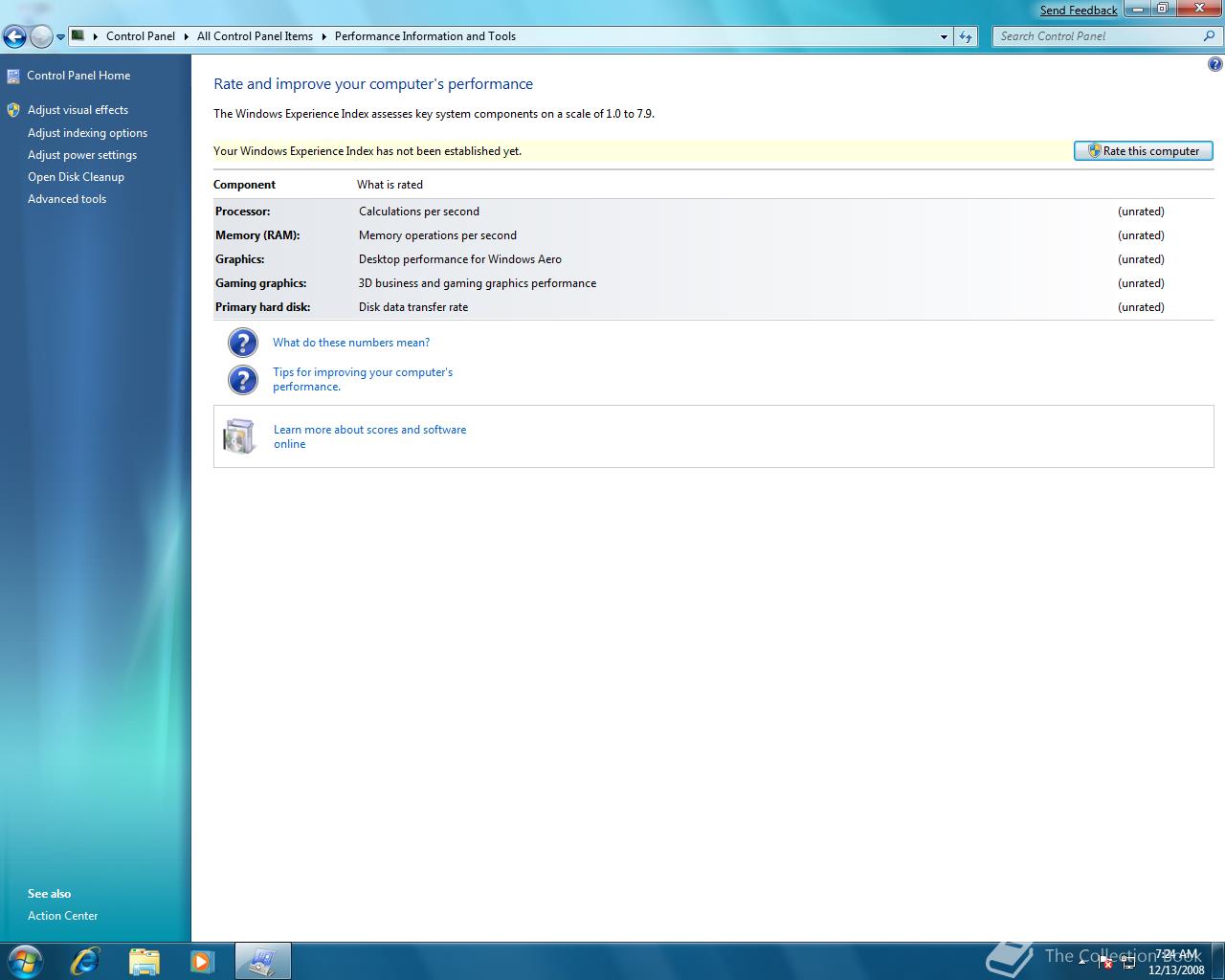Open Learn more about scores and software online

(x=369, y=436)
